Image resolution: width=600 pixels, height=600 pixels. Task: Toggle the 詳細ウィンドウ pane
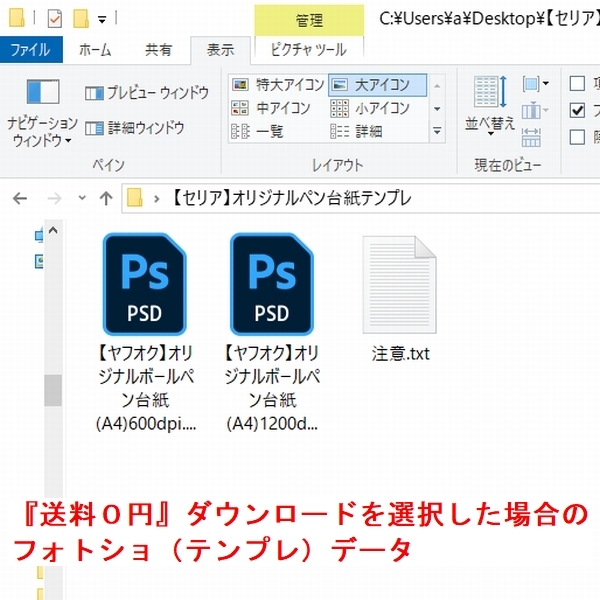[135, 127]
